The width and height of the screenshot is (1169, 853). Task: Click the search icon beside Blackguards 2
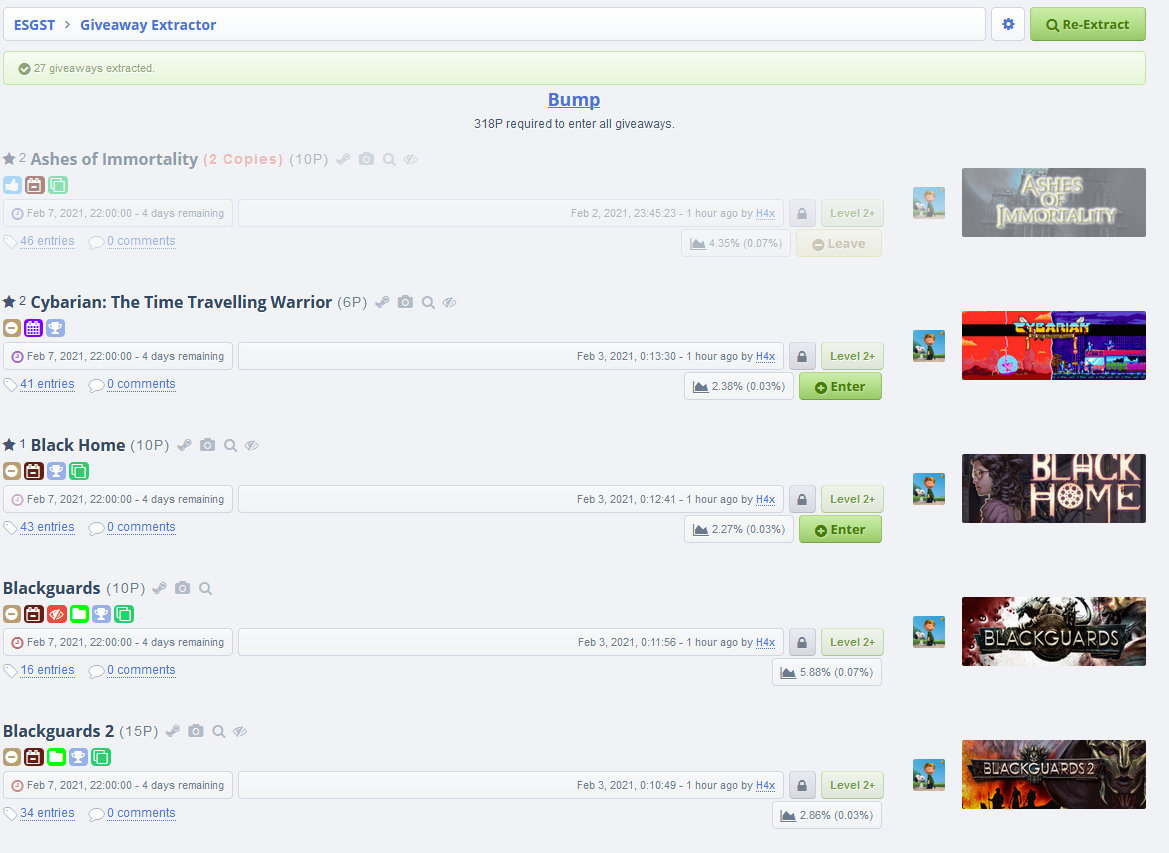point(218,731)
